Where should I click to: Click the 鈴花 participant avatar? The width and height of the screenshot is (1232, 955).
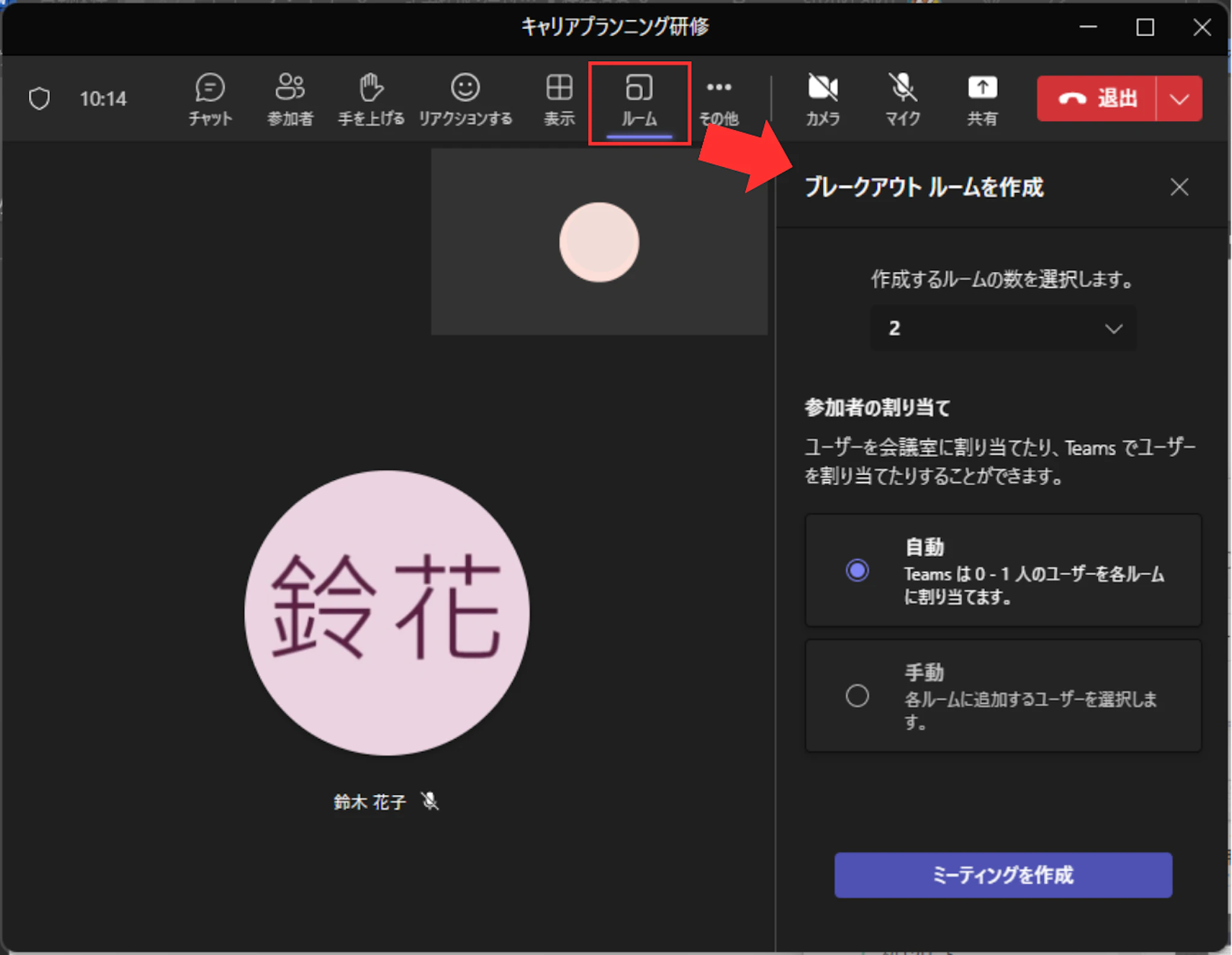[x=387, y=612]
